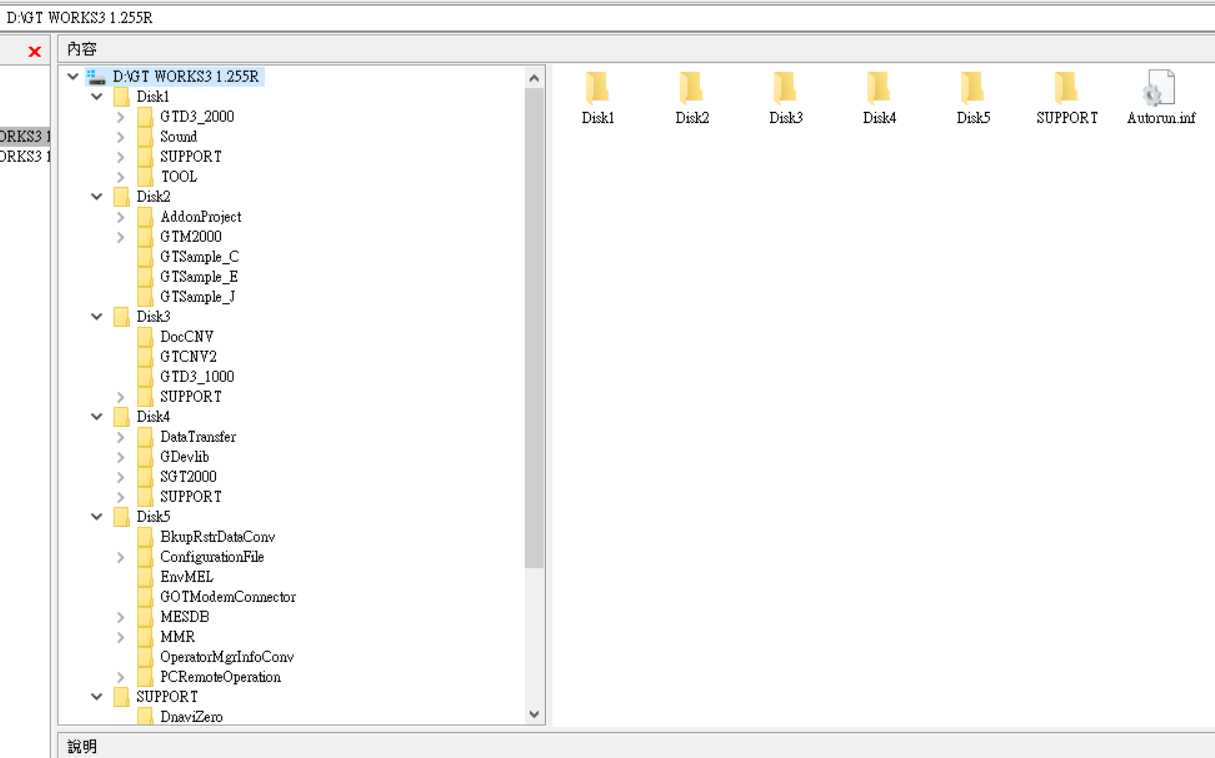This screenshot has height=758, width=1215.
Task: Select the Disk4 folder icon in content pane
Action: coord(879,89)
